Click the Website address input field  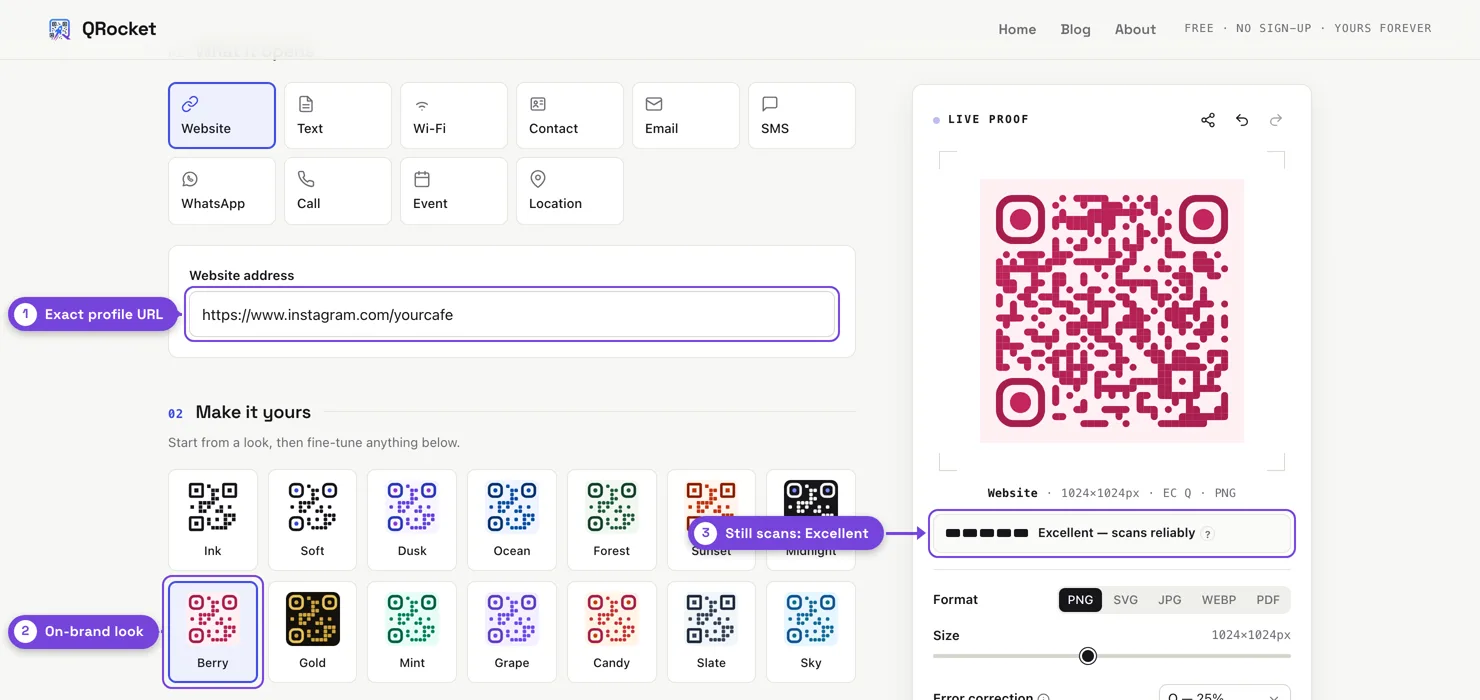(512, 315)
